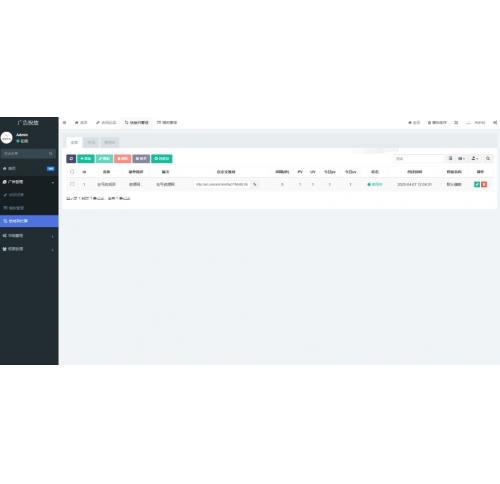Click the dark refresh button in the toolbar
Image resolution: width=500 pixels, height=484 pixels.
(x=71, y=159)
